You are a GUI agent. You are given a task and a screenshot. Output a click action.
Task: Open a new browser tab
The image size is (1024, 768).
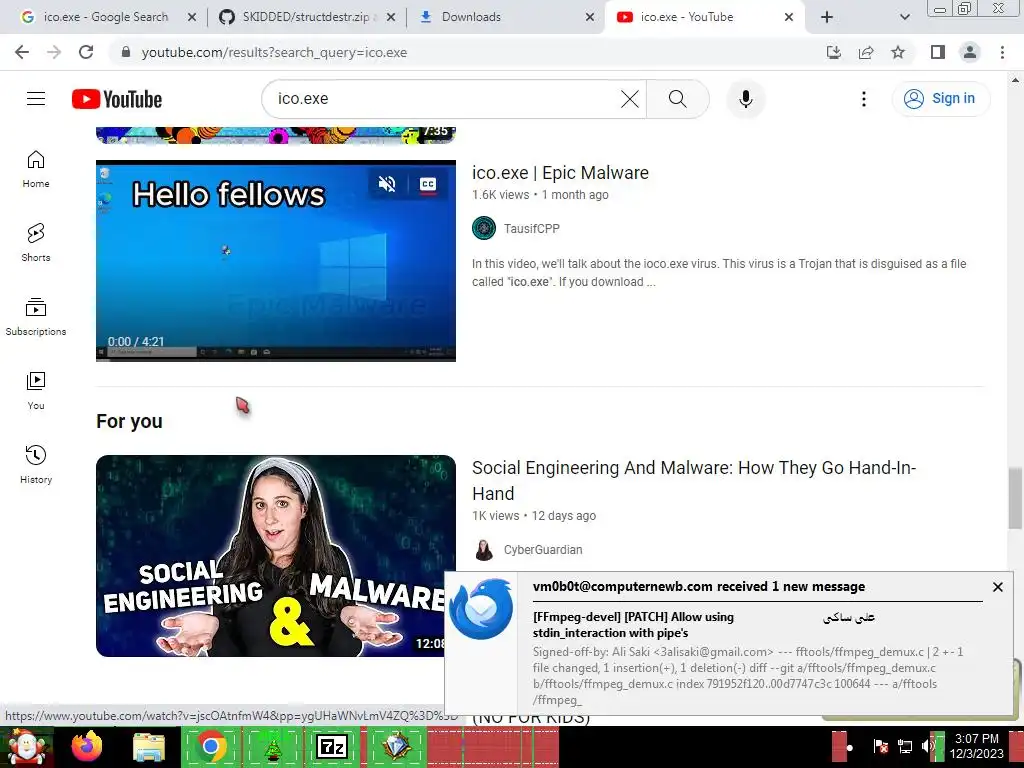[827, 17]
